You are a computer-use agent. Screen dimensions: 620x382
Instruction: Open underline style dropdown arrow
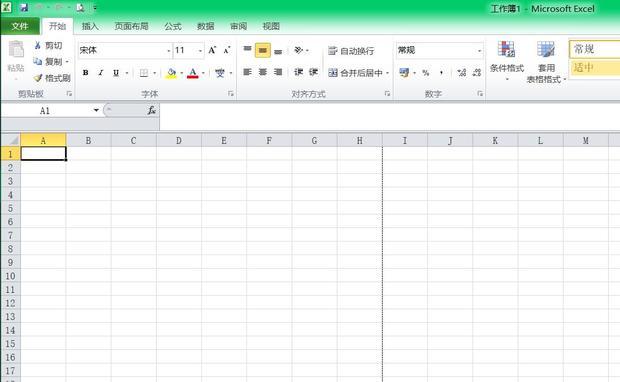127,73
